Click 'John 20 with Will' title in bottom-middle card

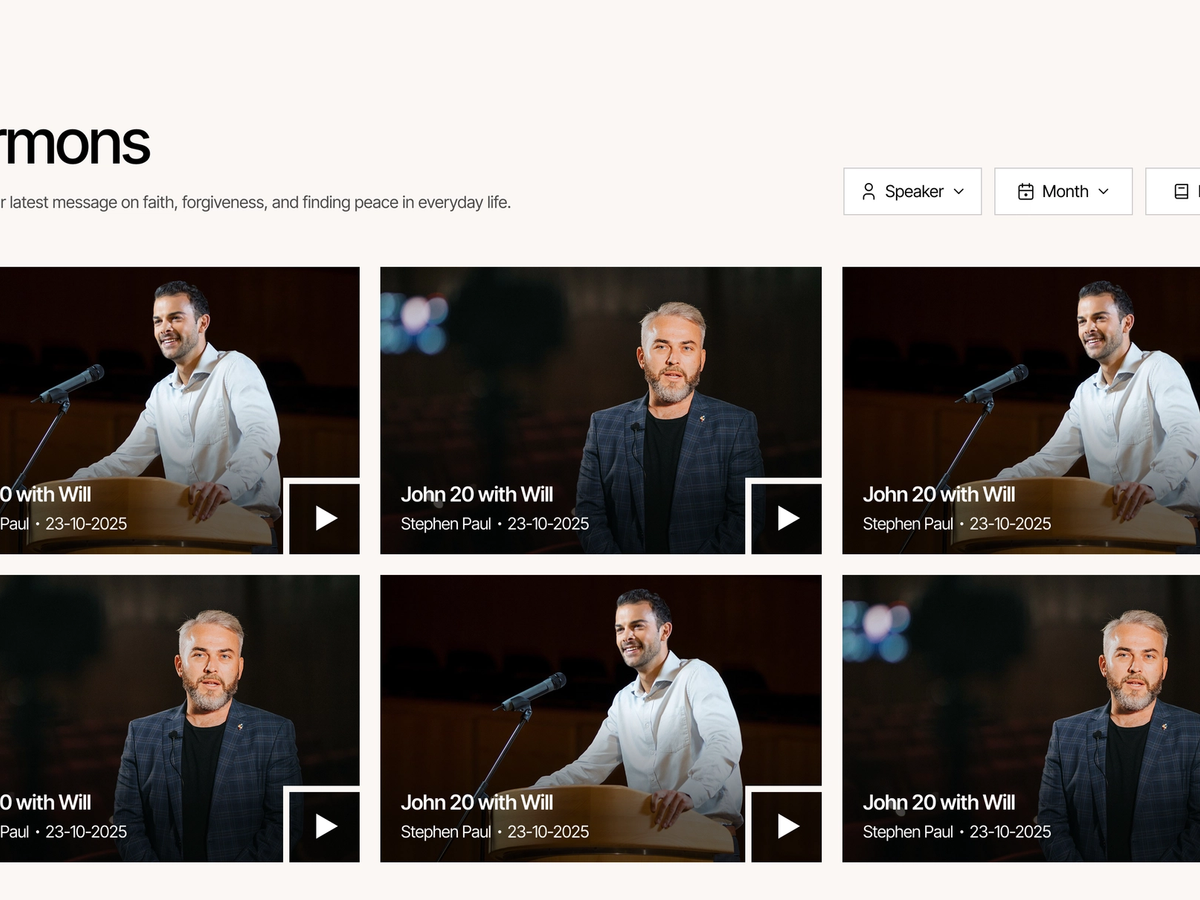(477, 802)
